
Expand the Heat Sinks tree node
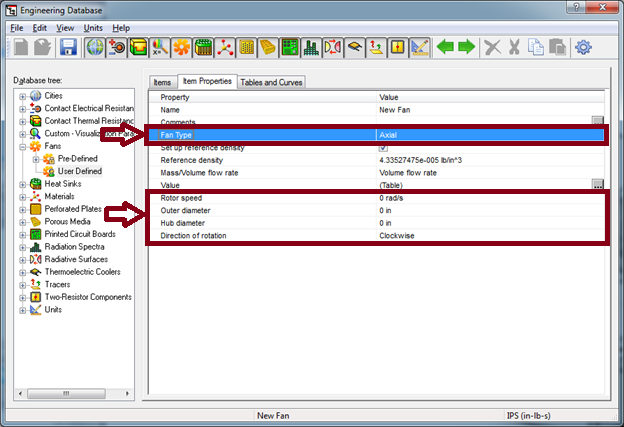[x=22, y=184]
